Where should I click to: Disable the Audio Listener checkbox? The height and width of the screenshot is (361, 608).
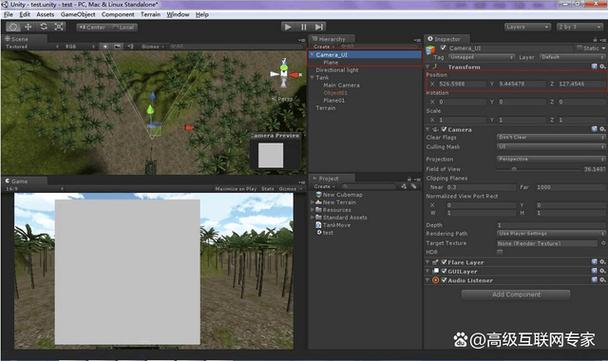pyautogui.click(x=444, y=280)
